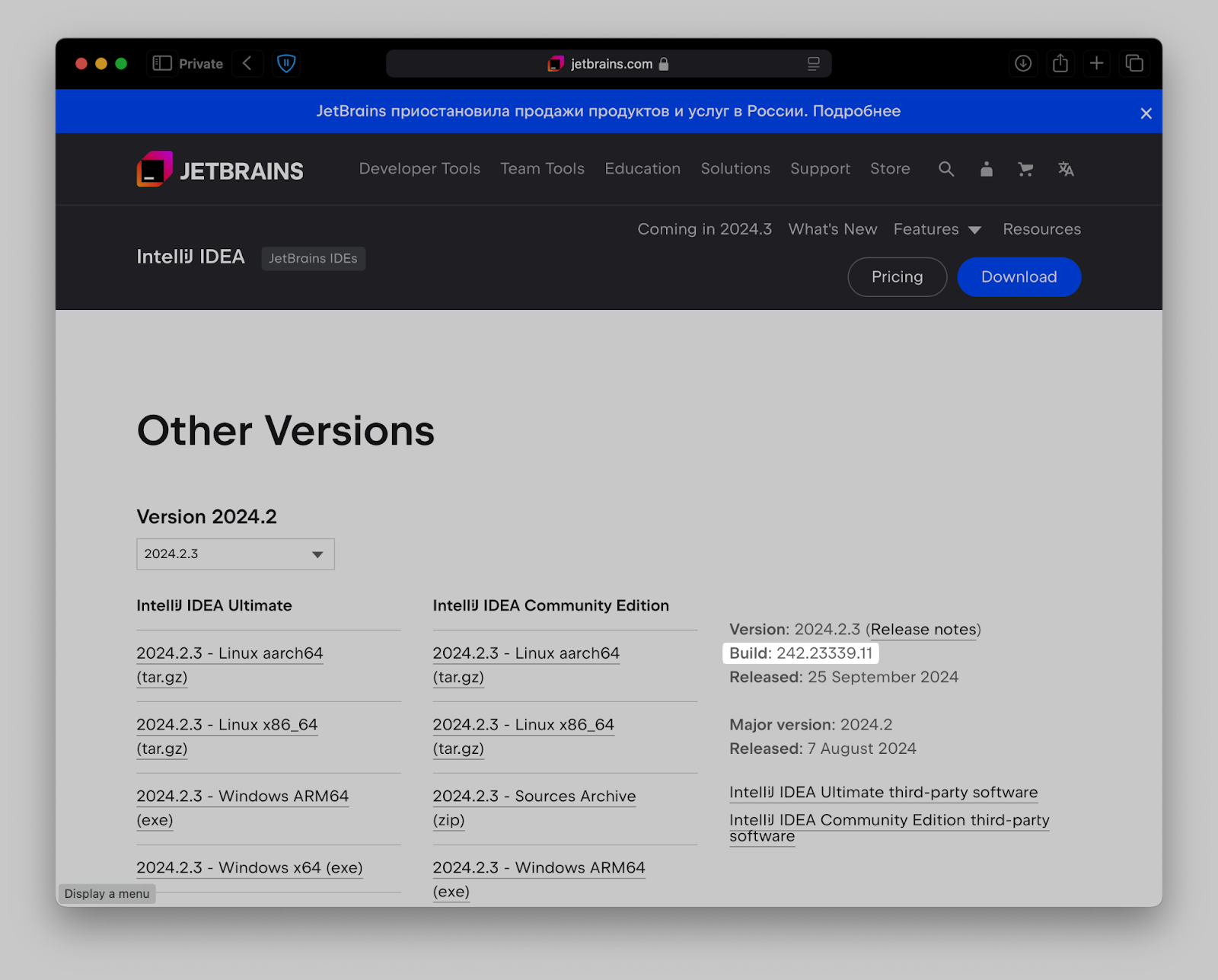Open the Education menu

click(642, 168)
